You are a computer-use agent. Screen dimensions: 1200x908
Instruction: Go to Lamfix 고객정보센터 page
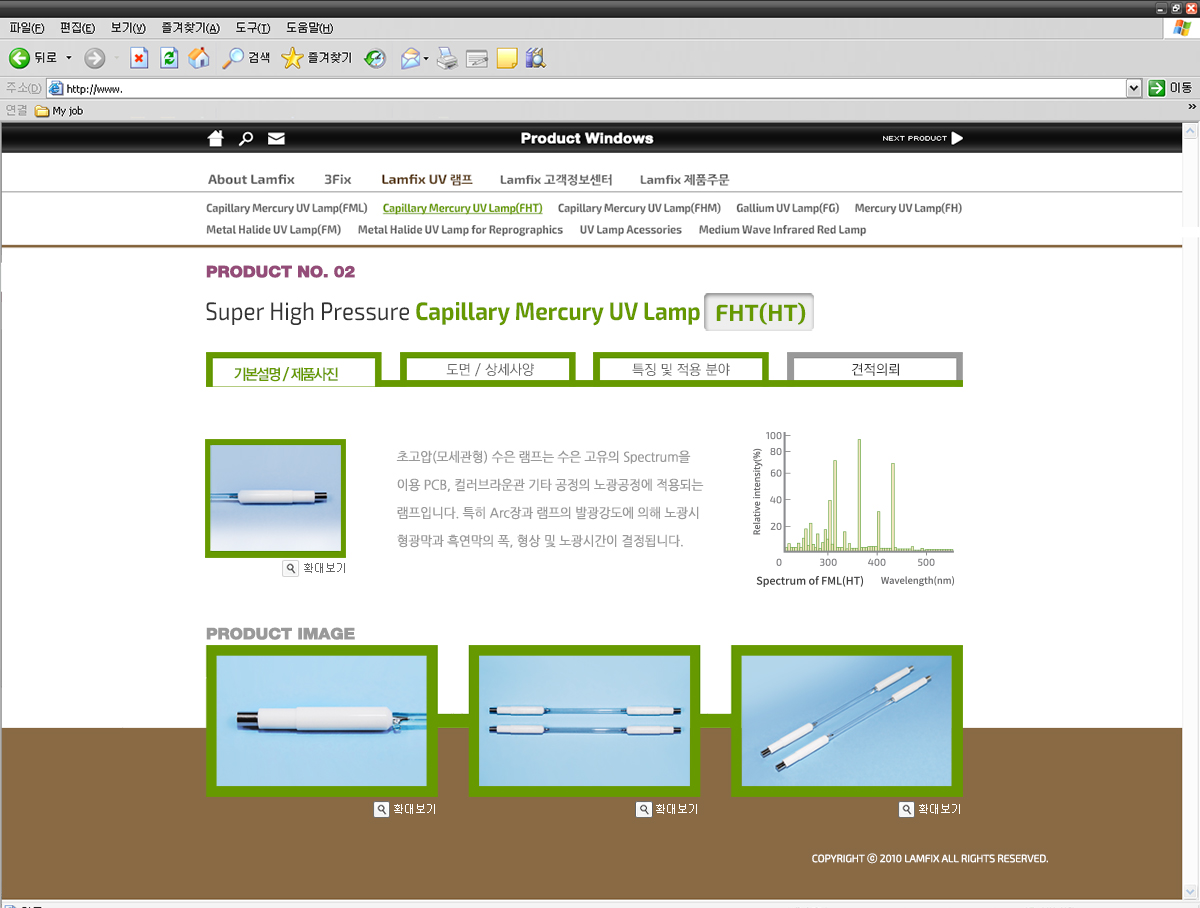pos(556,180)
